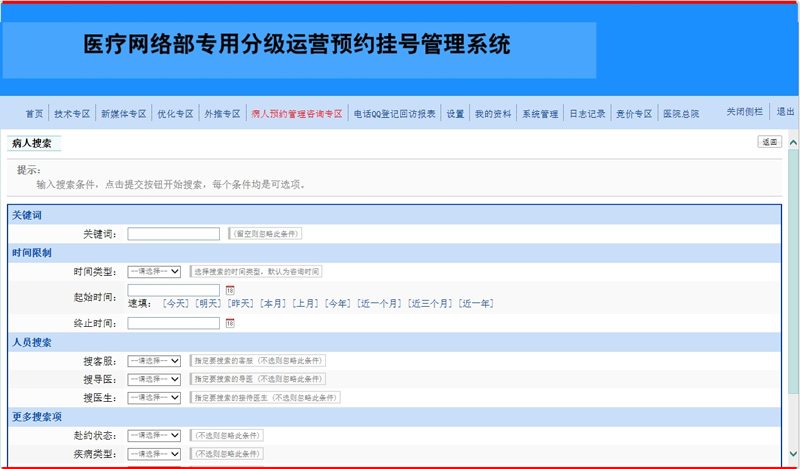
Task: Open the 系统管理 menu item
Action: point(540,114)
